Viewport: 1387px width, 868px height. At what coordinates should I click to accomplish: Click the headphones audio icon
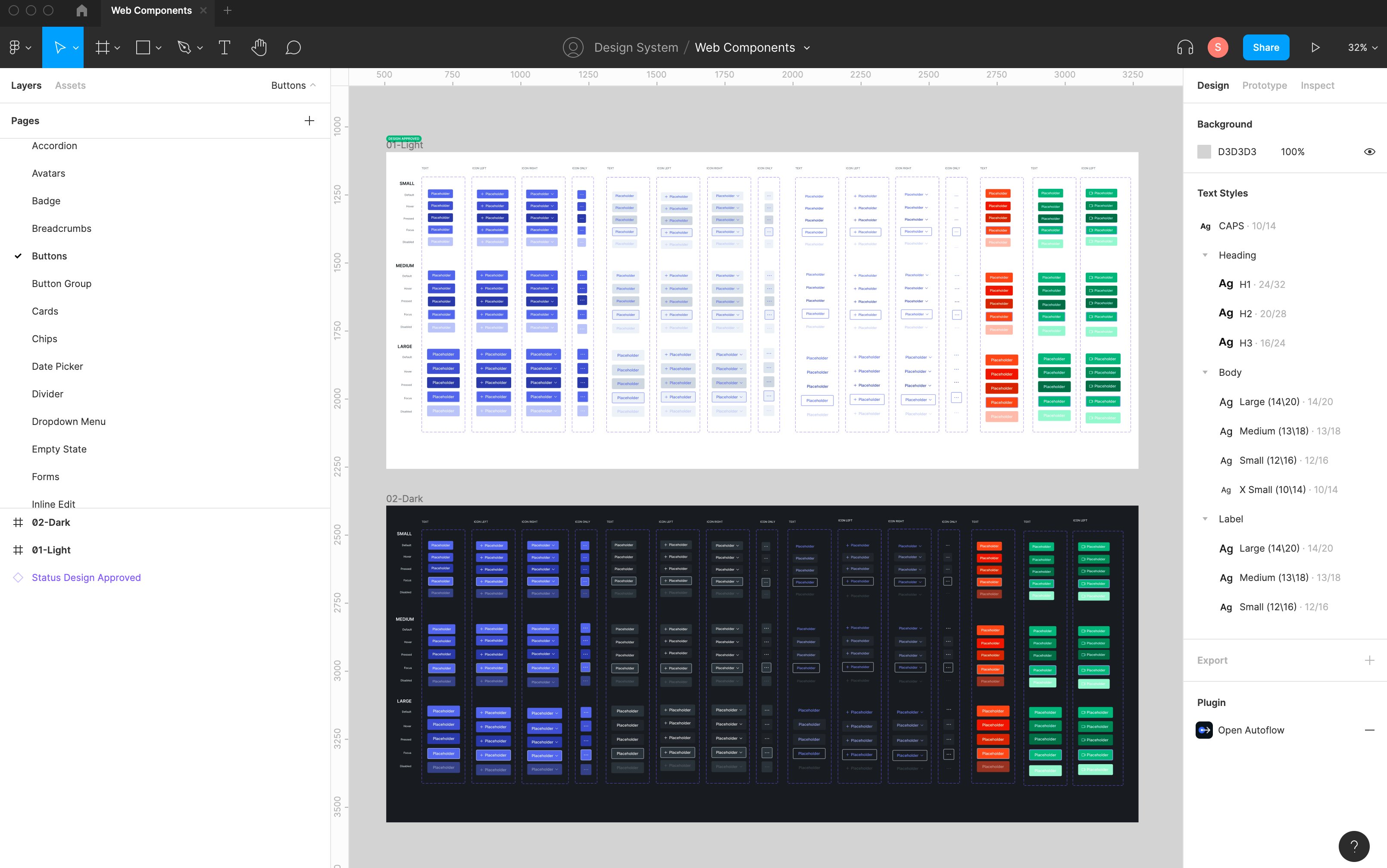tap(1185, 47)
